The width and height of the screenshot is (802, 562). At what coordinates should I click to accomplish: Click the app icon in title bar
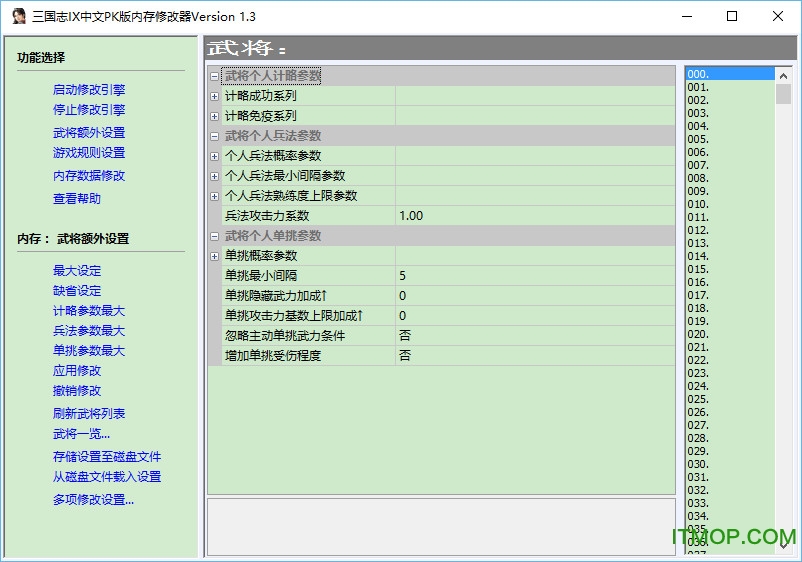pyautogui.click(x=19, y=16)
